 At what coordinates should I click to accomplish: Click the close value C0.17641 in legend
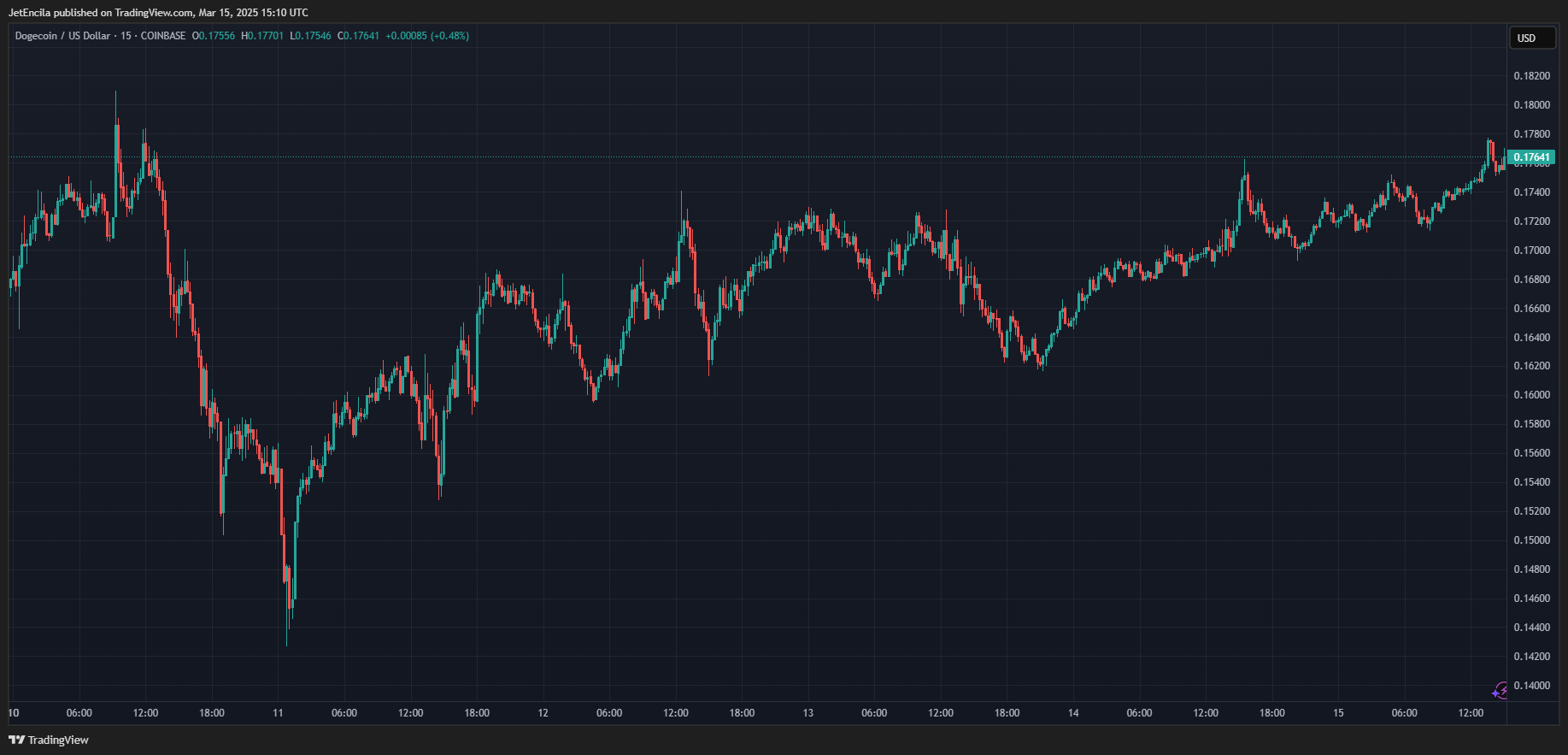pyautogui.click(x=358, y=36)
